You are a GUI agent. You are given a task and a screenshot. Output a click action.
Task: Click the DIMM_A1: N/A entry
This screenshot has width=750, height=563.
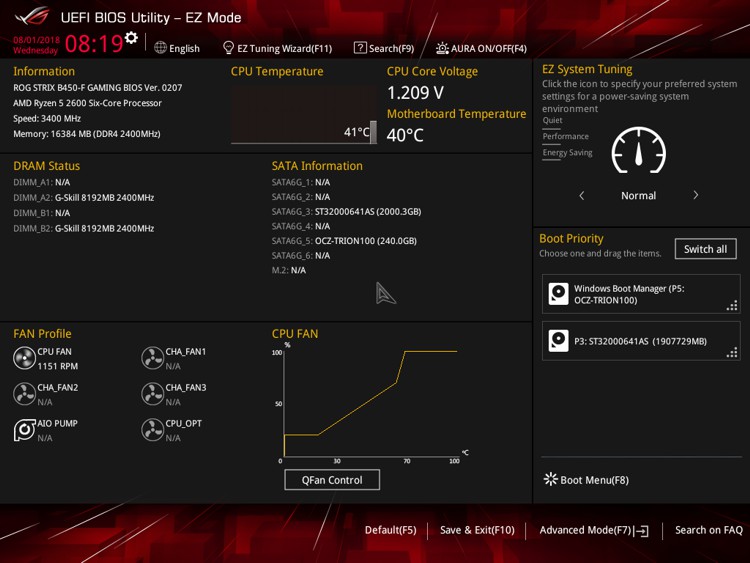coord(42,182)
